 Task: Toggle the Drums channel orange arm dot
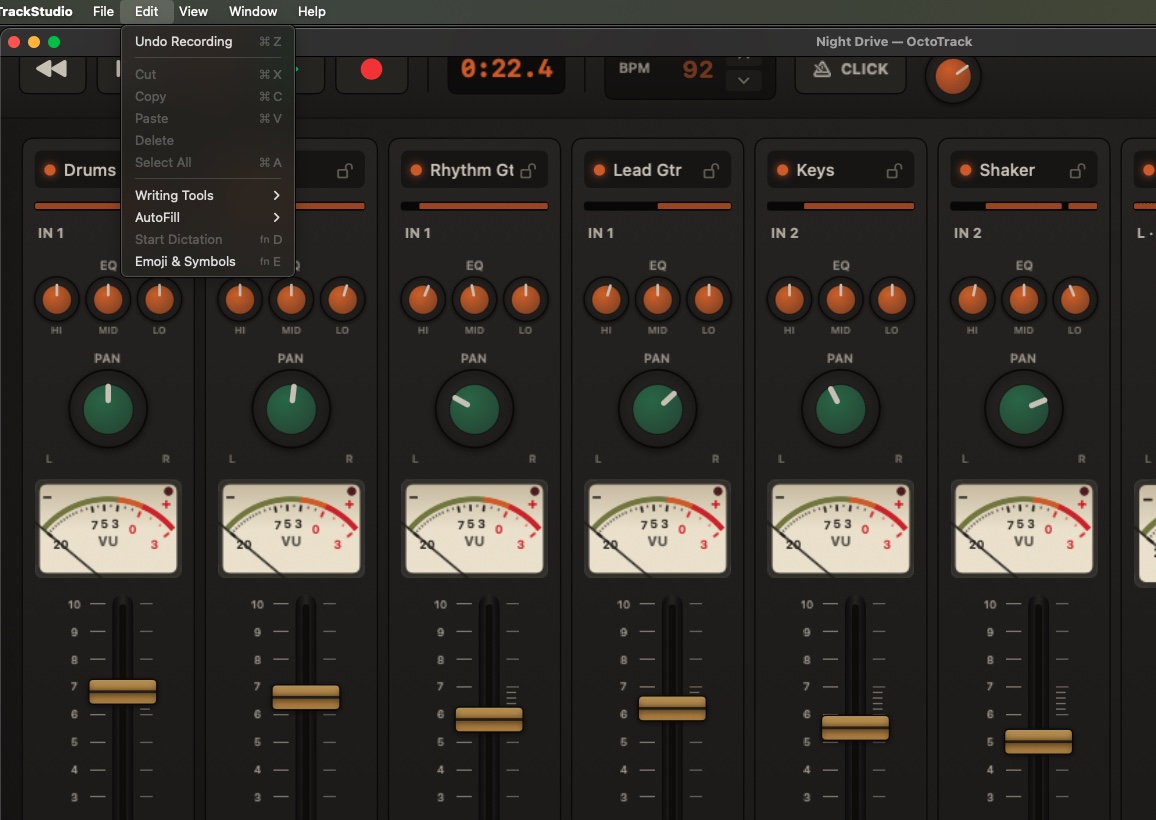pos(50,170)
